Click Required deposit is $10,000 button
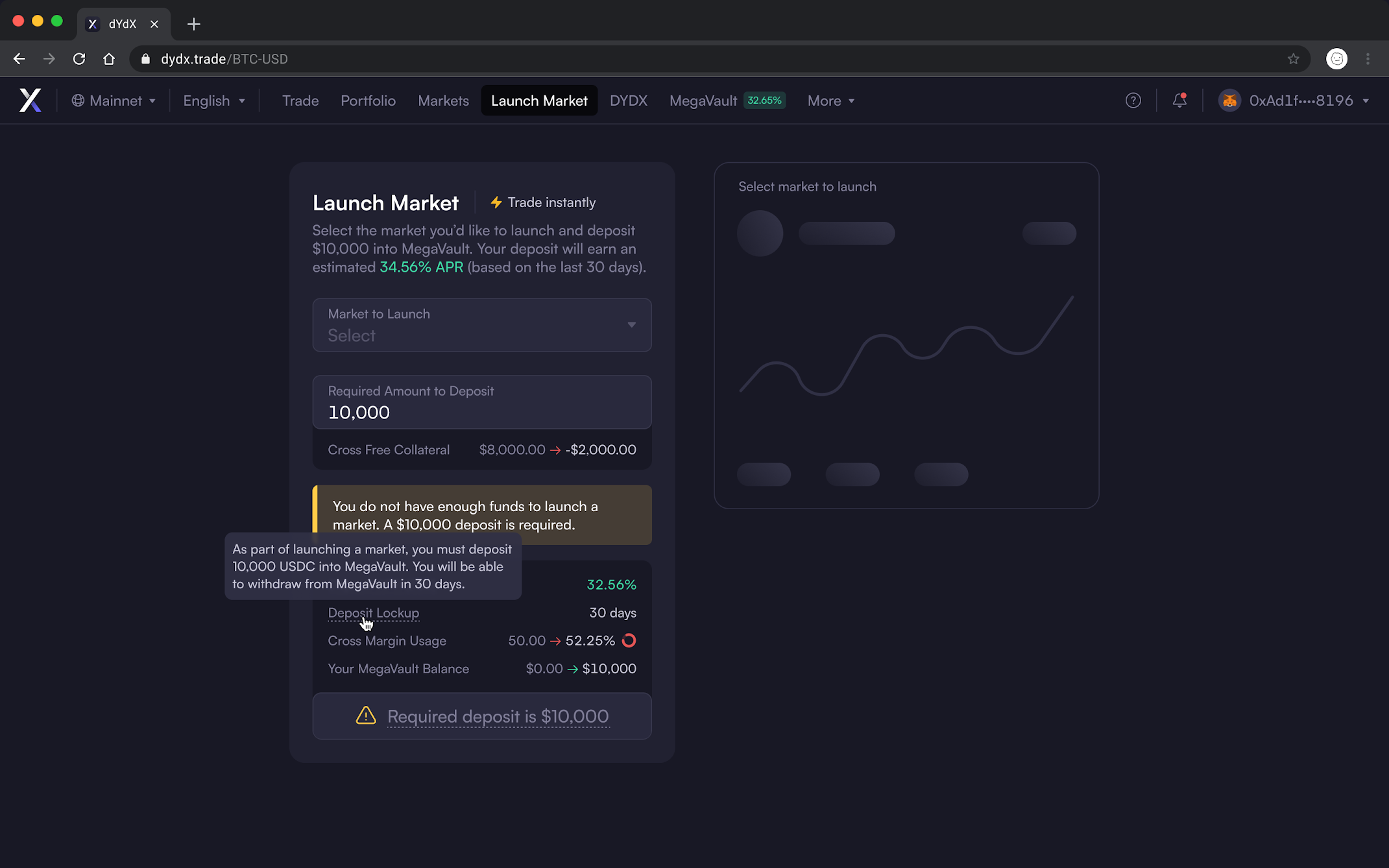Image resolution: width=1389 pixels, height=868 pixels. (481, 716)
